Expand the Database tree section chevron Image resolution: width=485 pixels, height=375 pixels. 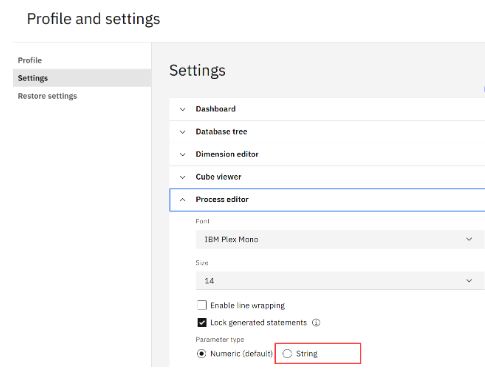tap(182, 132)
